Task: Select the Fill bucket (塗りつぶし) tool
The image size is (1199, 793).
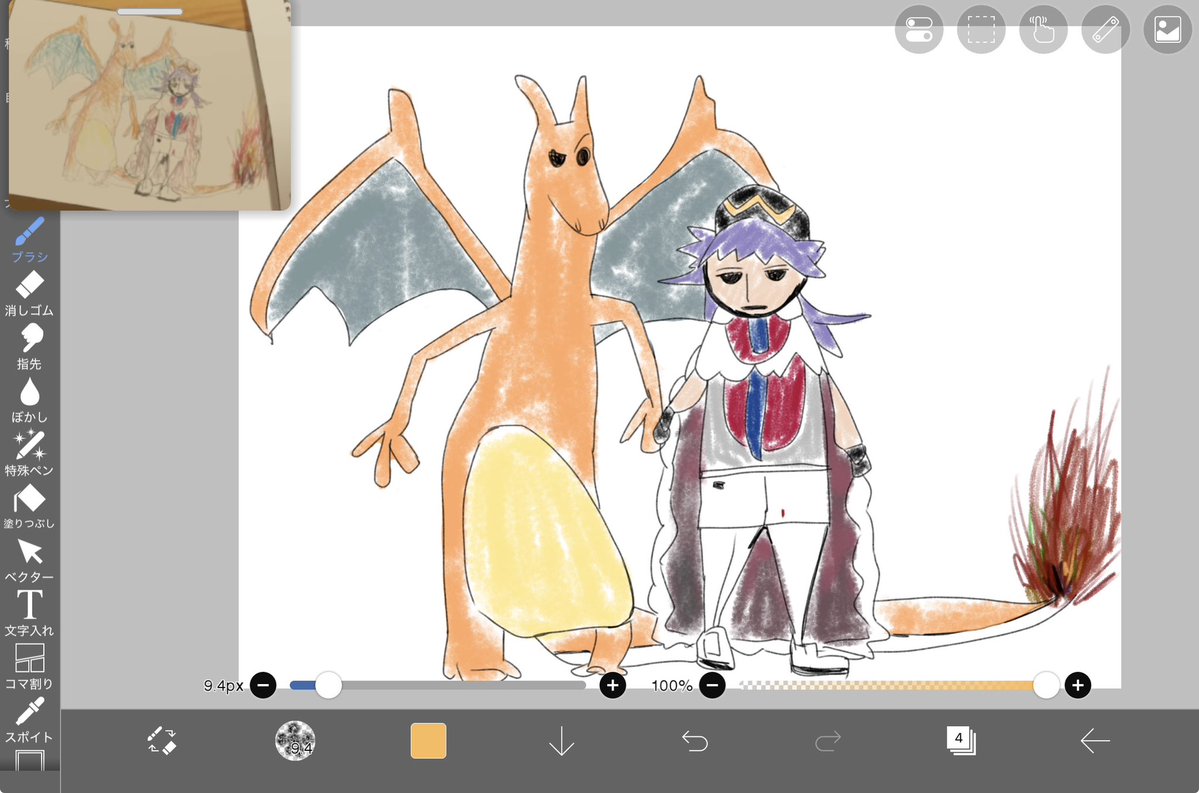Action: [x=29, y=506]
